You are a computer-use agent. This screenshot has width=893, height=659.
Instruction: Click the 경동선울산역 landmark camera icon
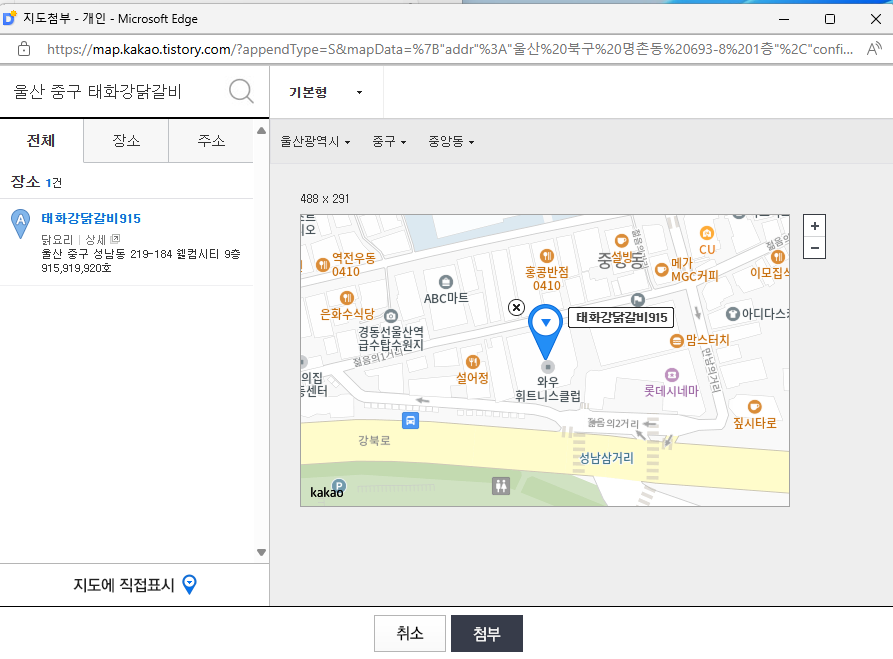391,316
